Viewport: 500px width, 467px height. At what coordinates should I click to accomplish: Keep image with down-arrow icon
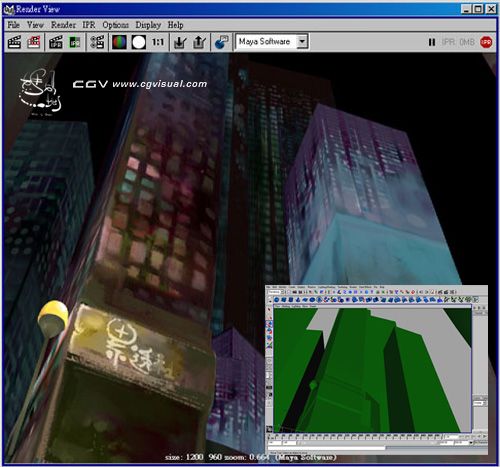point(180,42)
